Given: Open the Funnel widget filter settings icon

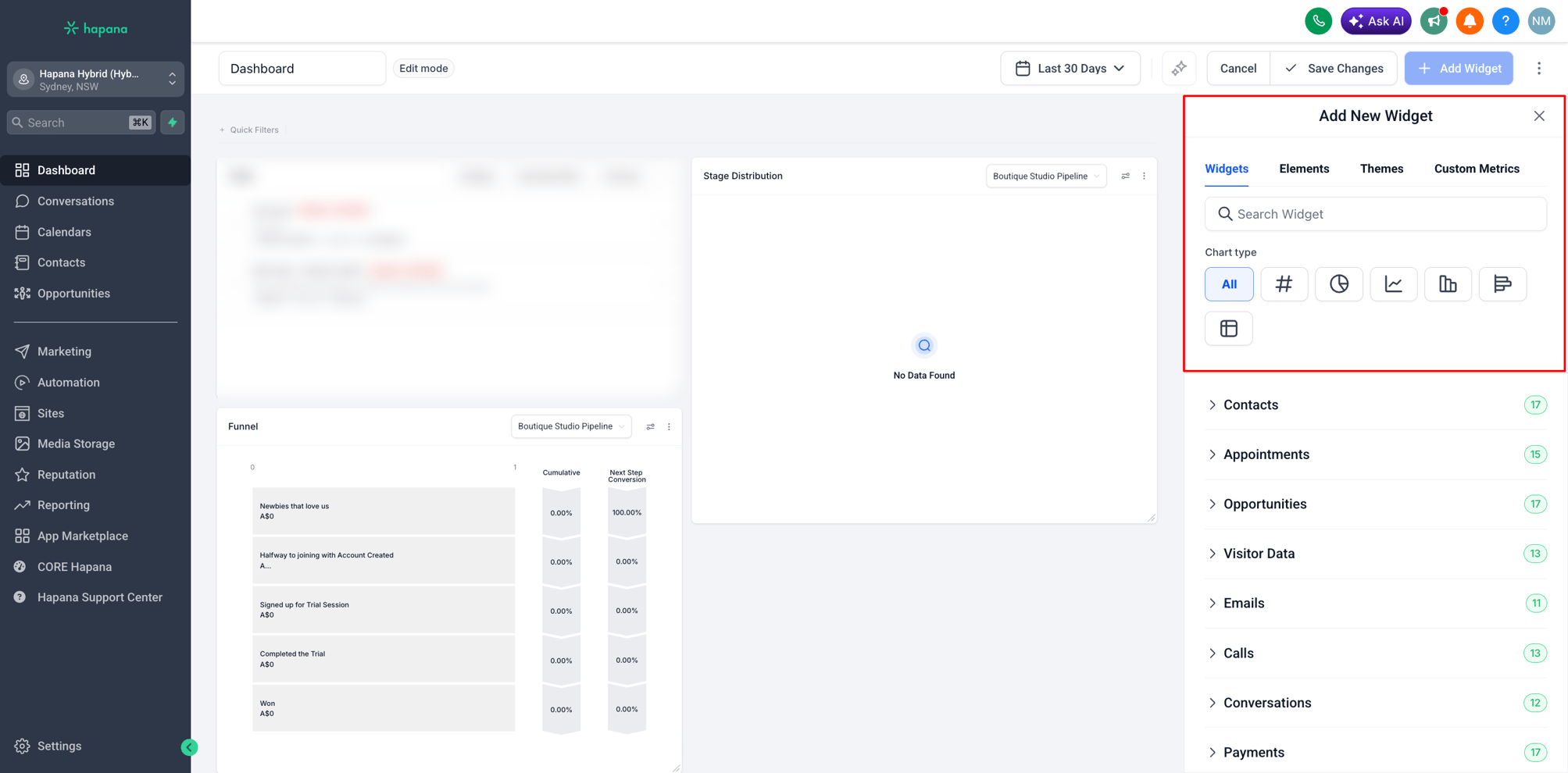Looking at the screenshot, I should (x=650, y=427).
